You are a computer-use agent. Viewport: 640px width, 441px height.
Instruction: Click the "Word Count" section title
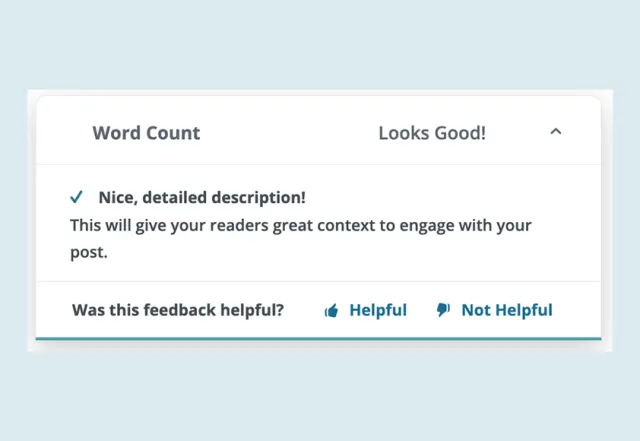146,133
